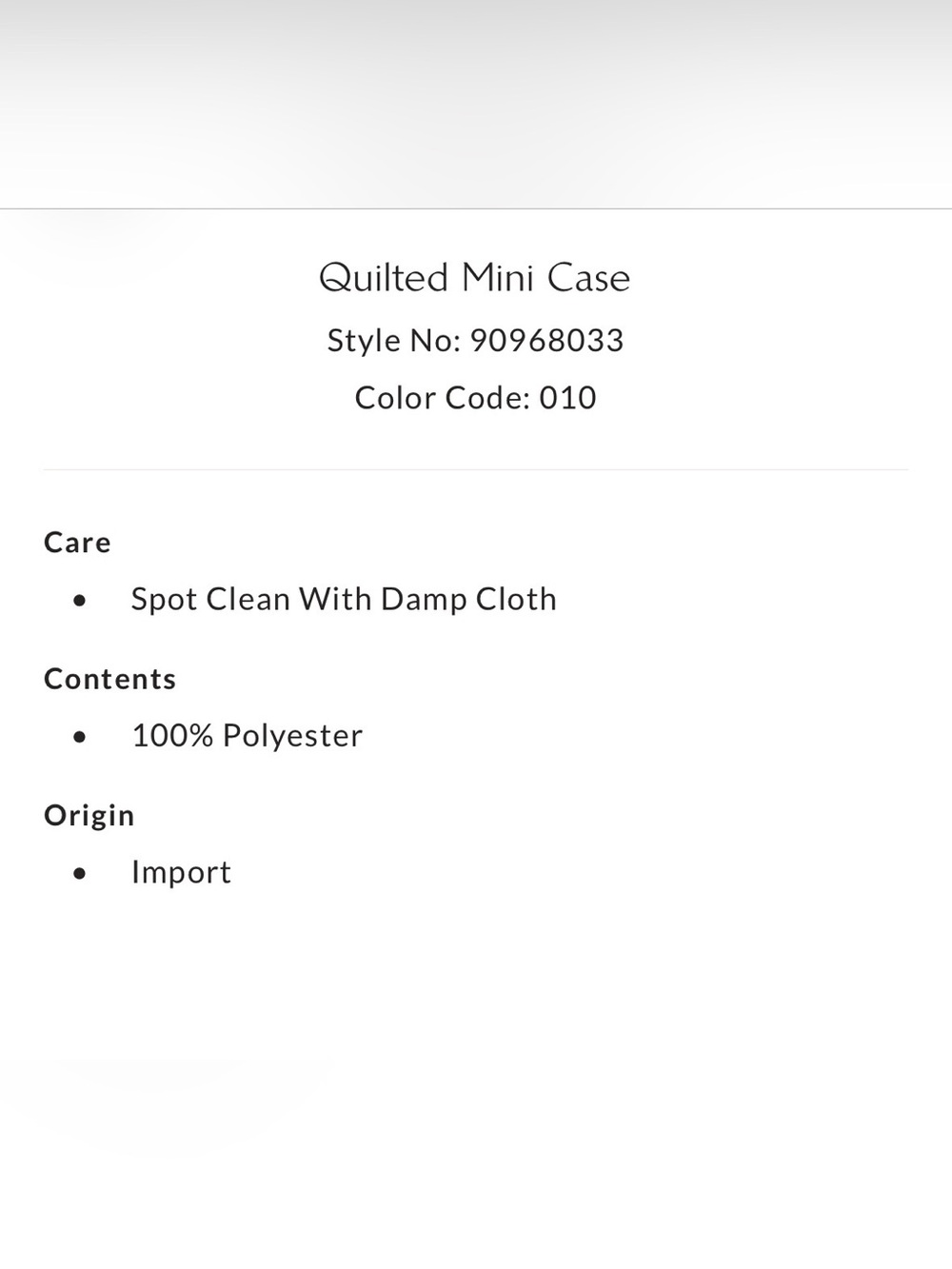
Task: Select the 100% Polyester text
Action: coord(248,736)
